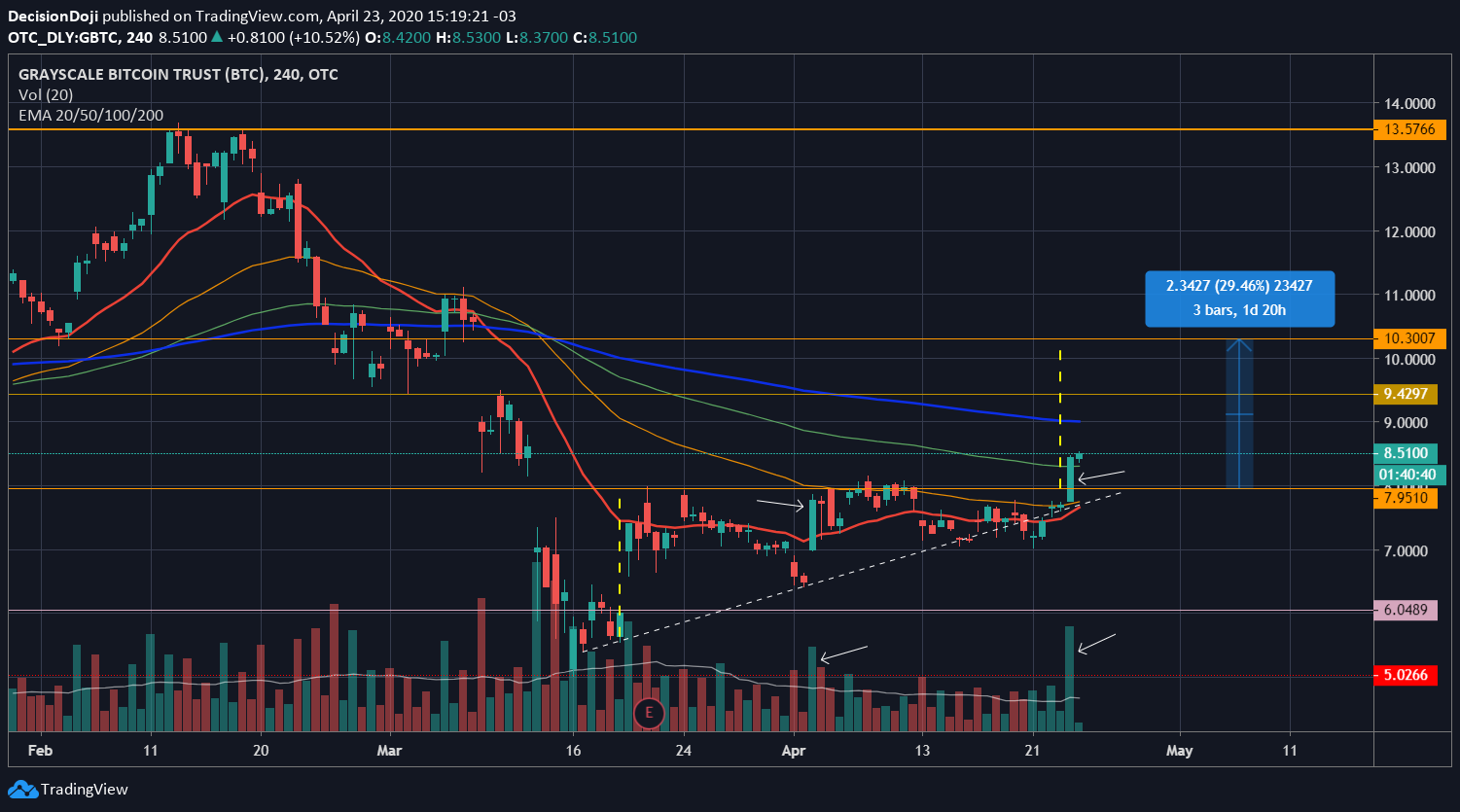Click the 9.0000 price axis label
The image size is (1460, 812).
tap(1407, 423)
